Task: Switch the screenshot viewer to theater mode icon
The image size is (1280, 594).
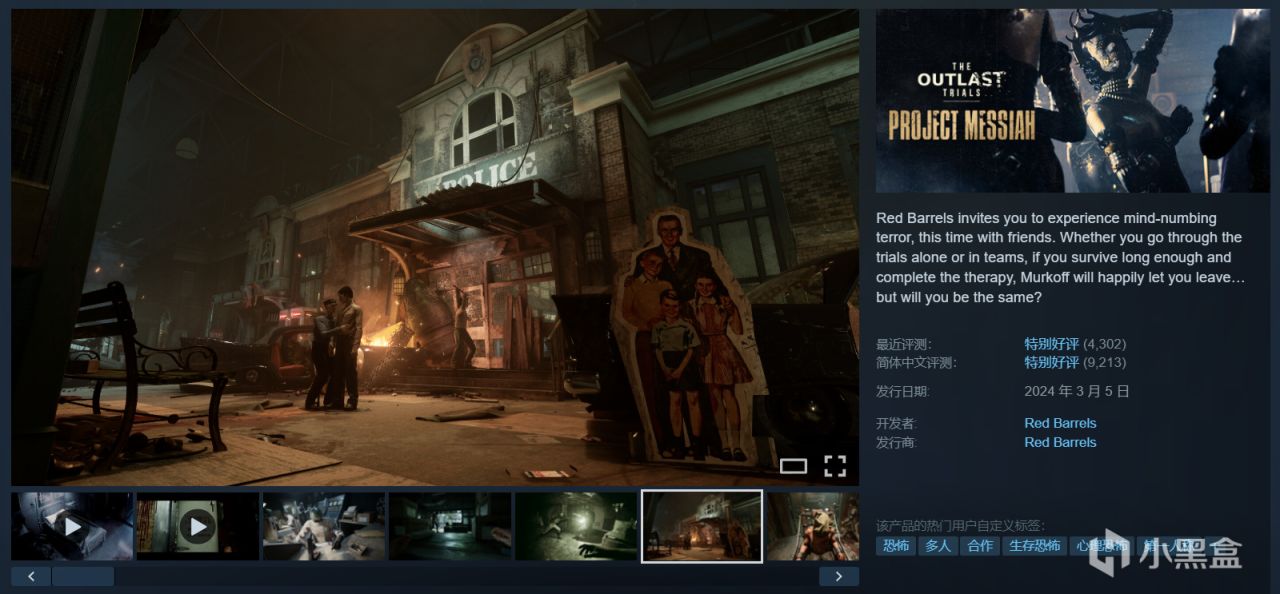Action: tap(793, 465)
